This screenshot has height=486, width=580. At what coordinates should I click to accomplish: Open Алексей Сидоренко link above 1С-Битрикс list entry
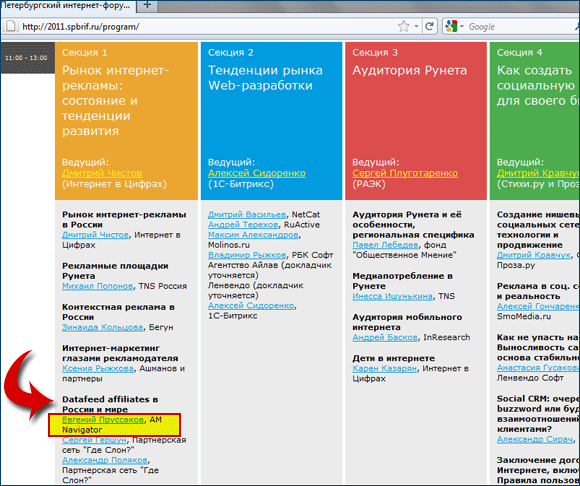(251, 306)
